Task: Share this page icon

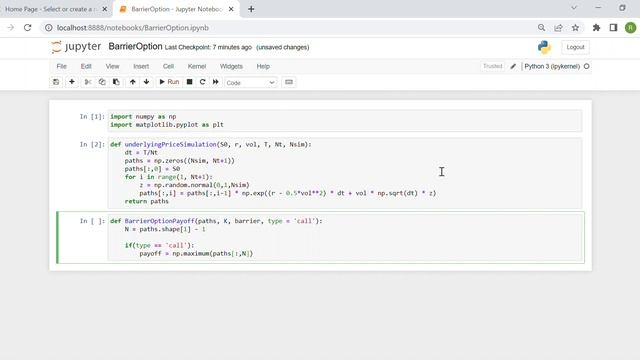Action: tap(558, 28)
